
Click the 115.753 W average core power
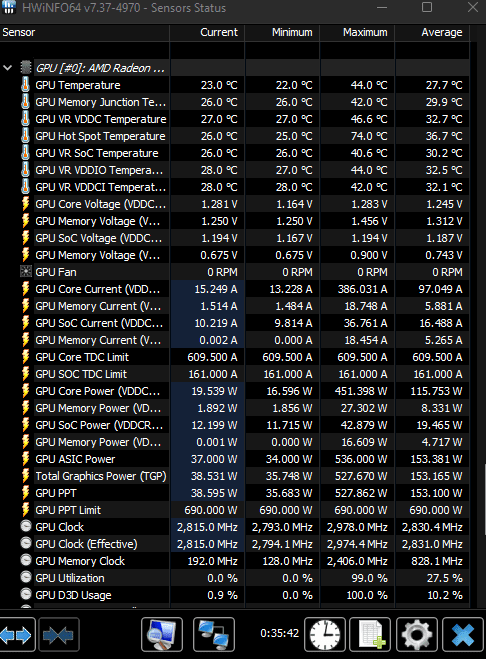click(436, 391)
